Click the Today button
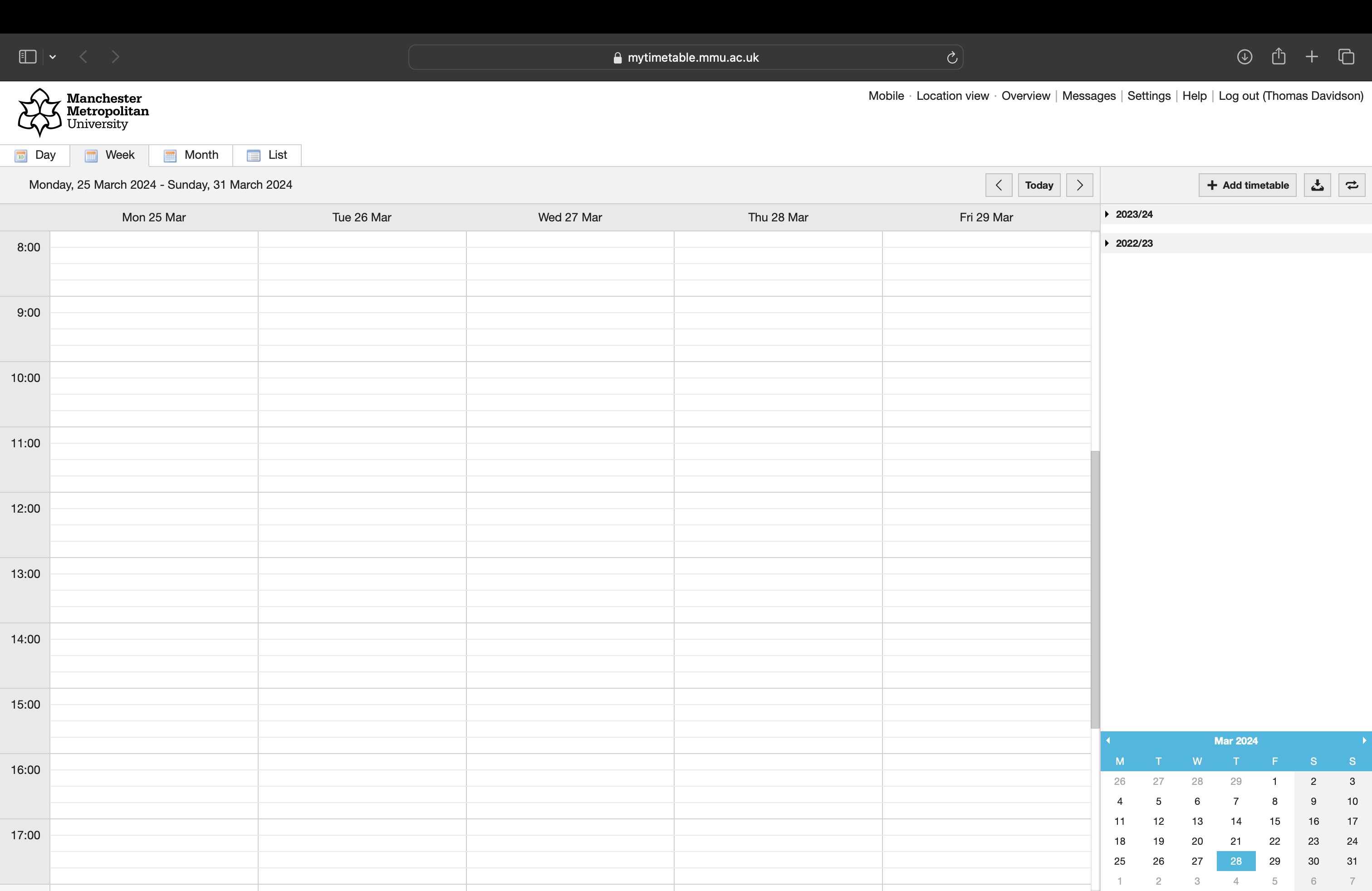The width and height of the screenshot is (1372, 891). point(1039,185)
